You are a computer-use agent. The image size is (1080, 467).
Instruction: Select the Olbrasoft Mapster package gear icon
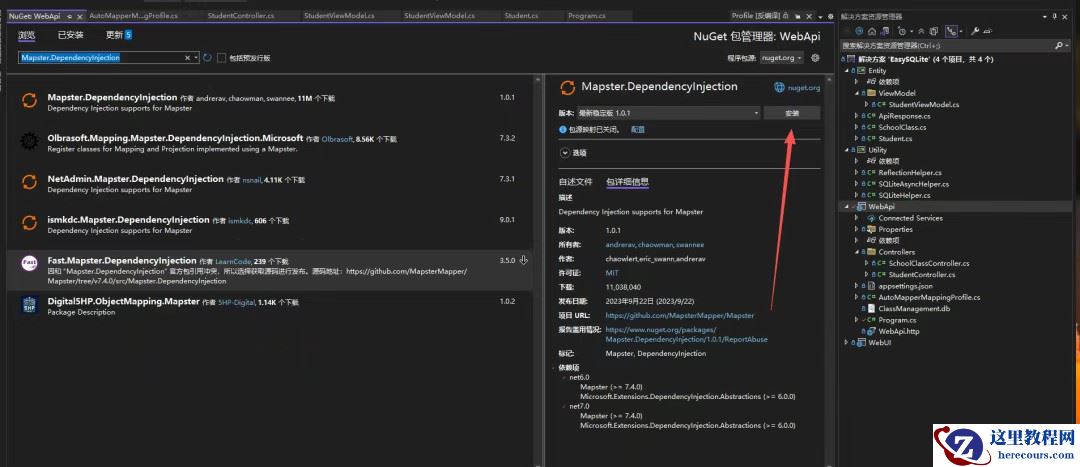pyautogui.click(x=29, y=143)
